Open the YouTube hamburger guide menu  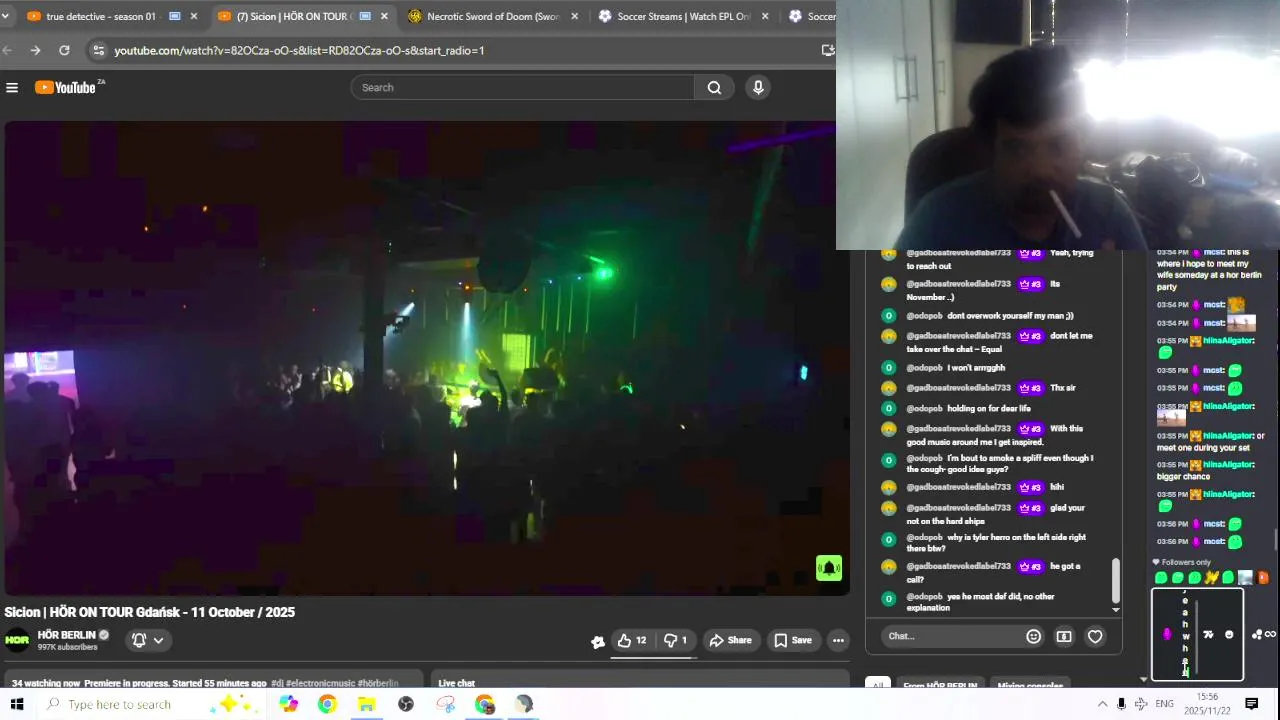12,88
